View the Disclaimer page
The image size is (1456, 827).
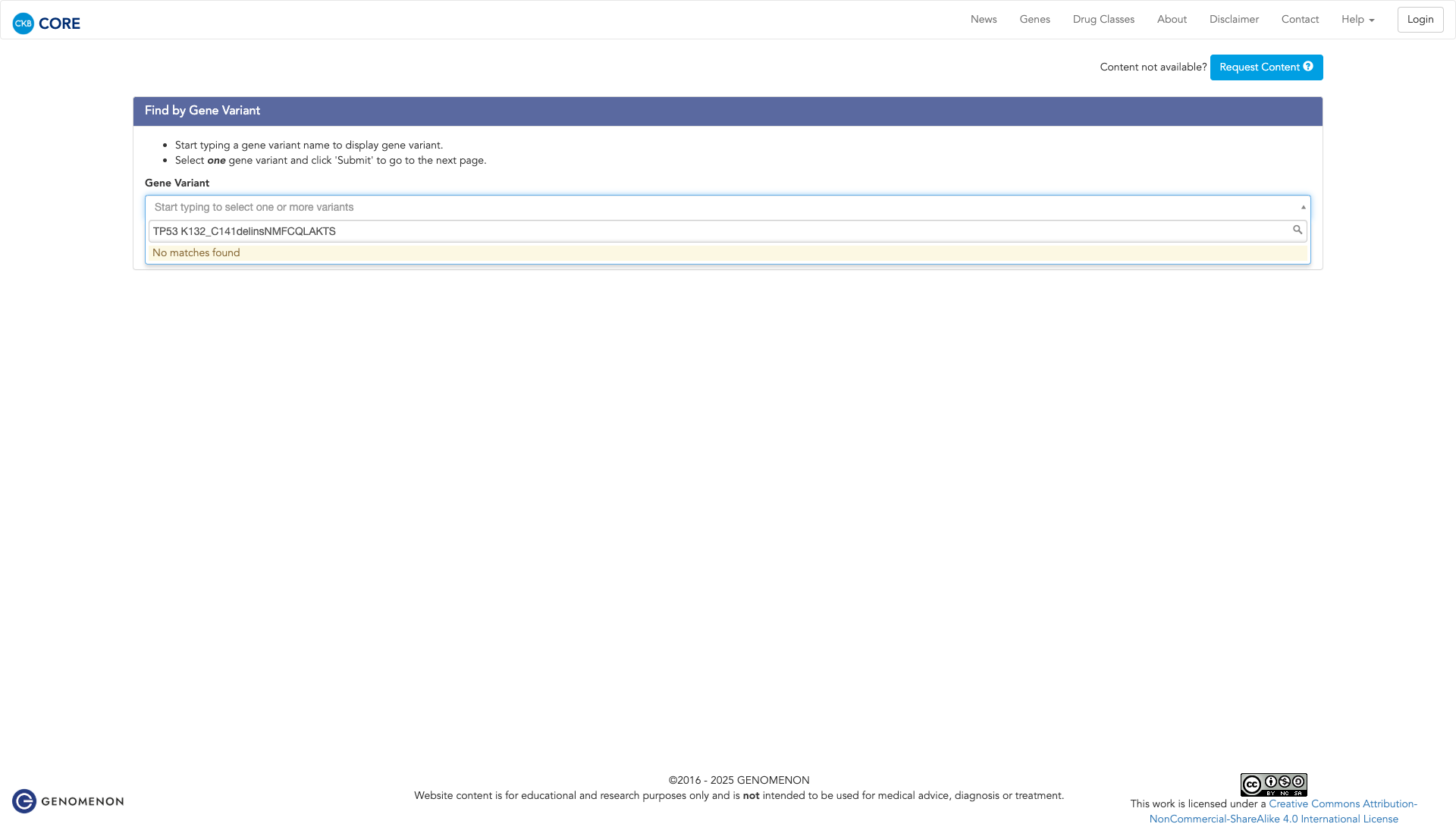pyautogui.click(x=1234, y=20)
